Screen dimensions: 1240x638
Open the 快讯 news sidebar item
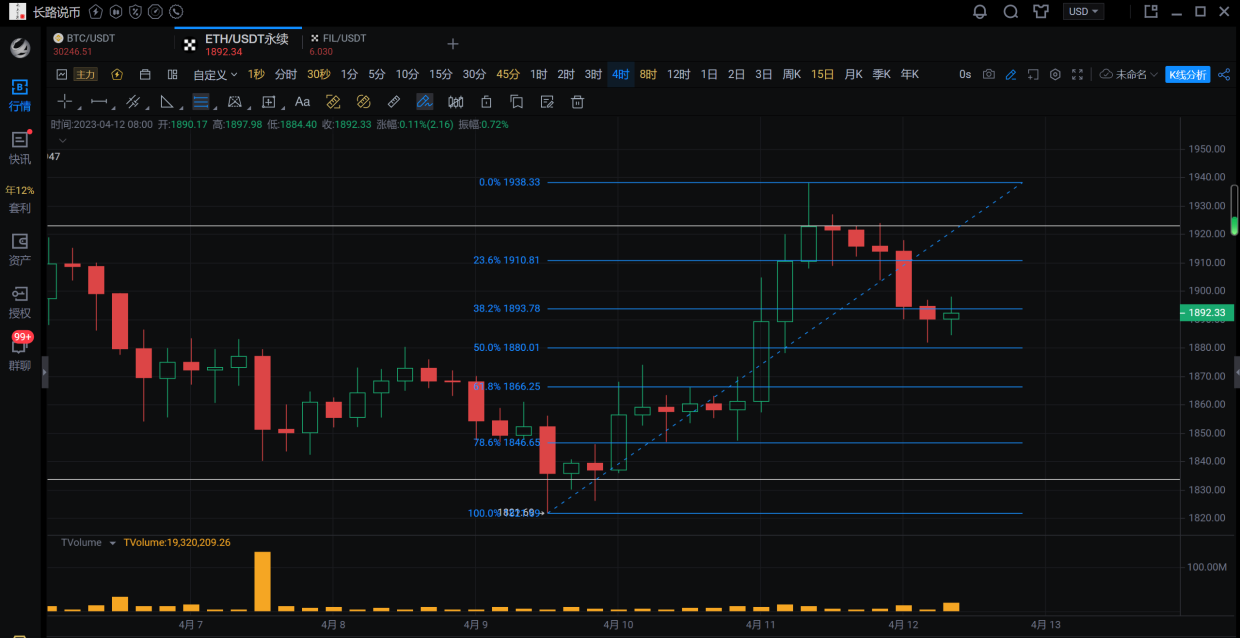point(20,147)
